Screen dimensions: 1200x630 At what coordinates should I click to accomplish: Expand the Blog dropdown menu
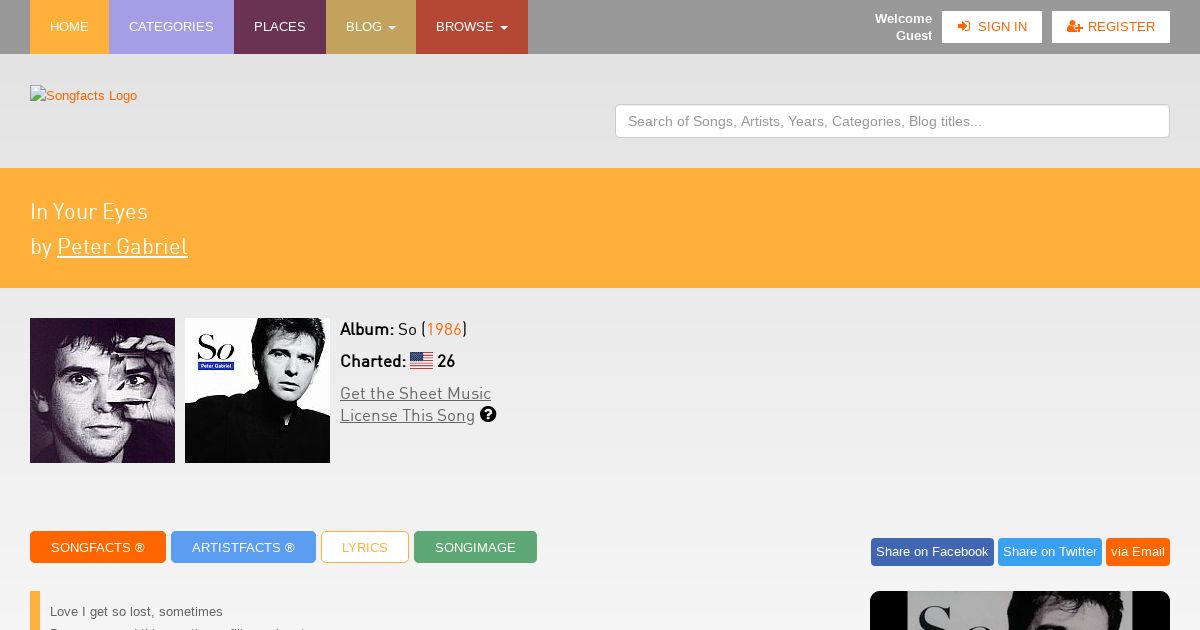point(371,27)
